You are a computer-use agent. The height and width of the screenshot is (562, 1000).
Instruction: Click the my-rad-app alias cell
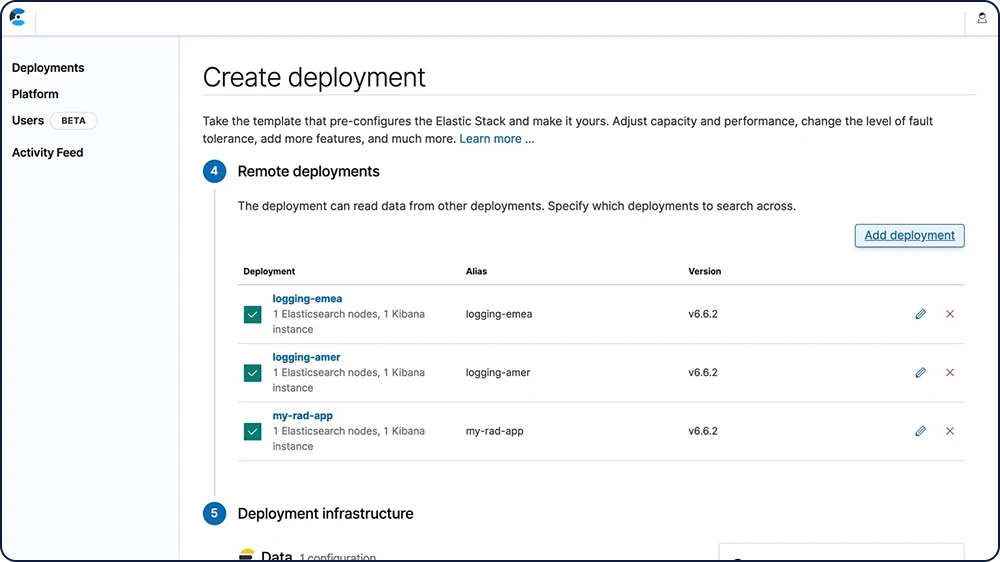(494, 431)
